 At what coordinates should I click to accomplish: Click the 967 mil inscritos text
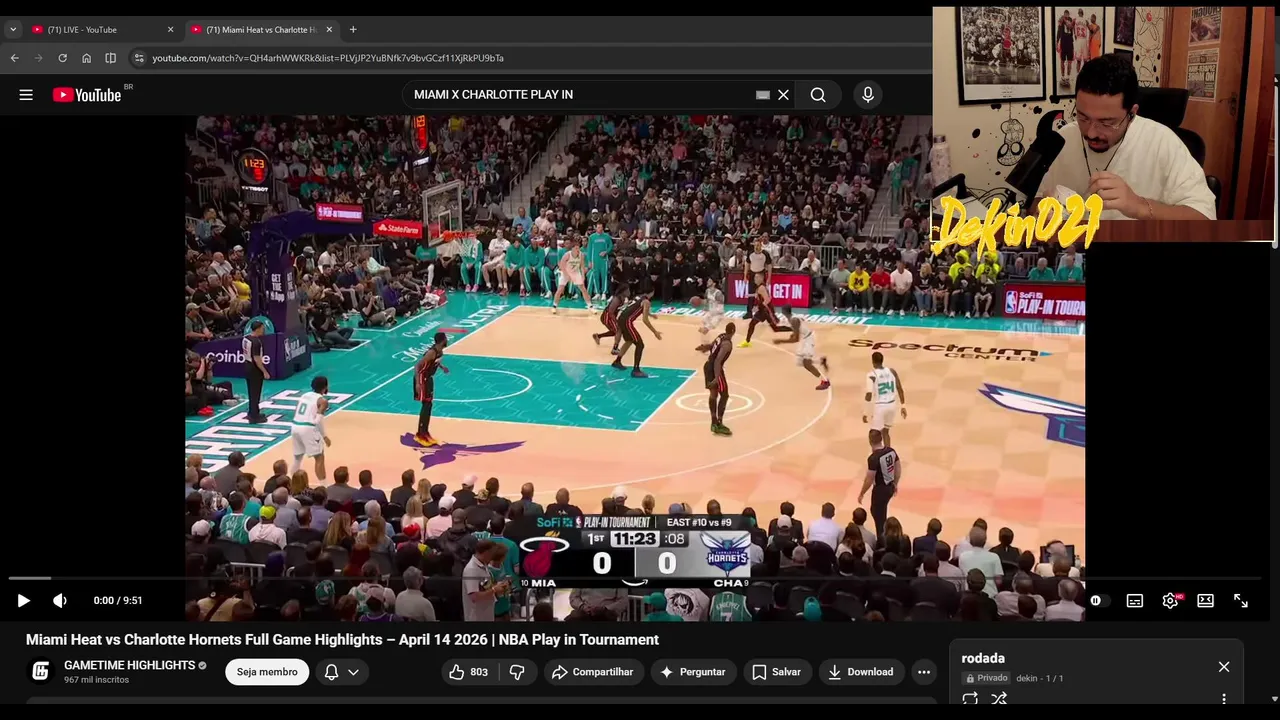tap(97, 680)
